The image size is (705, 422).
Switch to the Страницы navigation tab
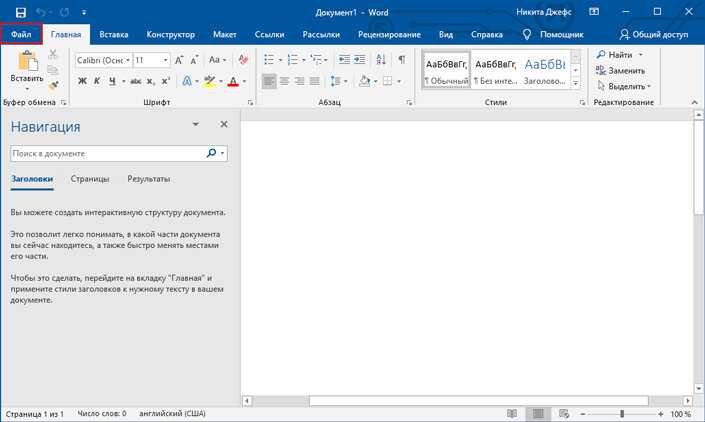click(89, 179)
